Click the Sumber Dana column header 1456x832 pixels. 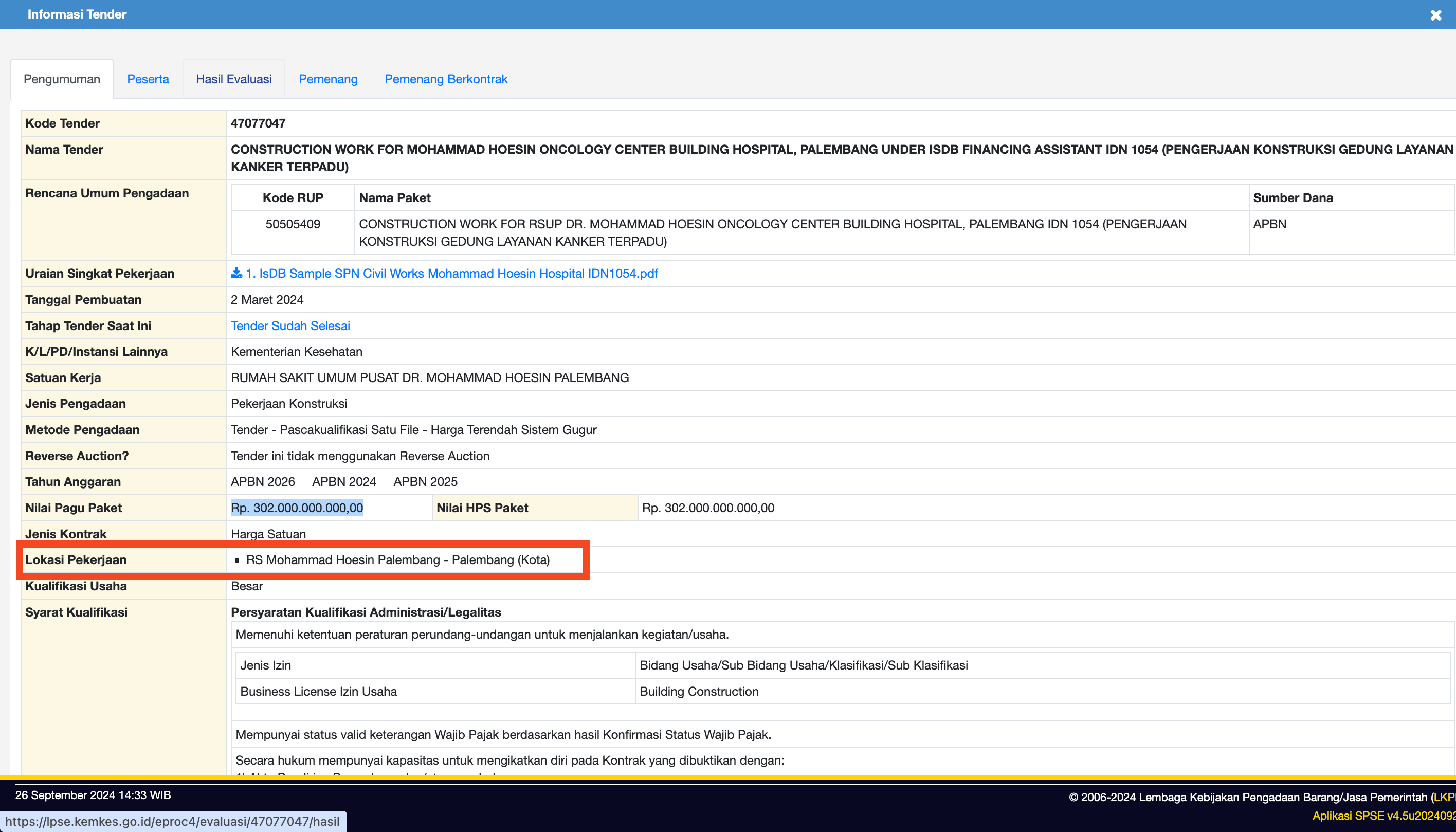pos(1293,197)
